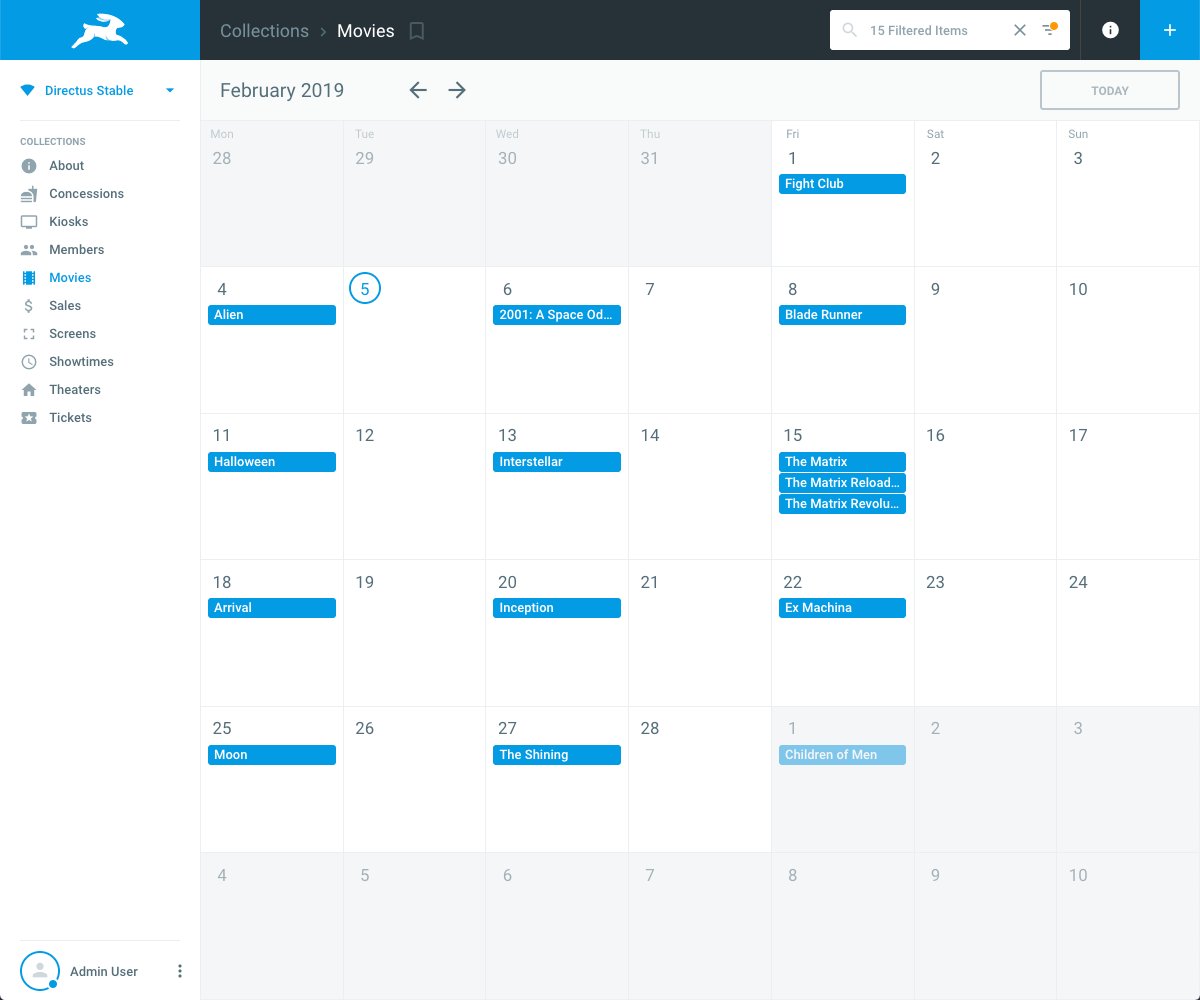Click the Admin User avatar
The image size is (1200, 1000).
[x=40, y=971]
